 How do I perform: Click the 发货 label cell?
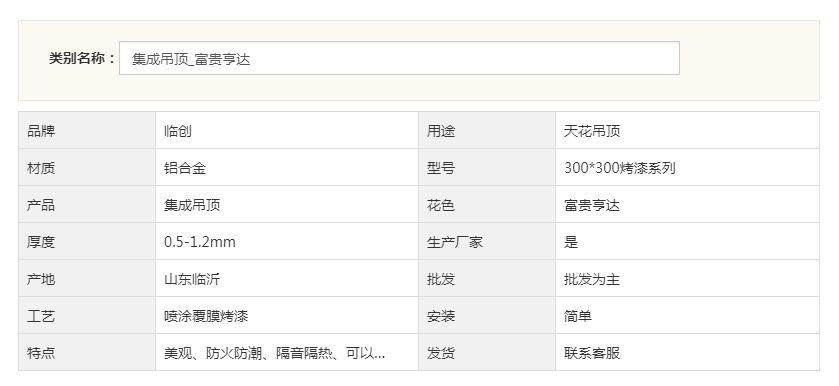tap(487, 352)
